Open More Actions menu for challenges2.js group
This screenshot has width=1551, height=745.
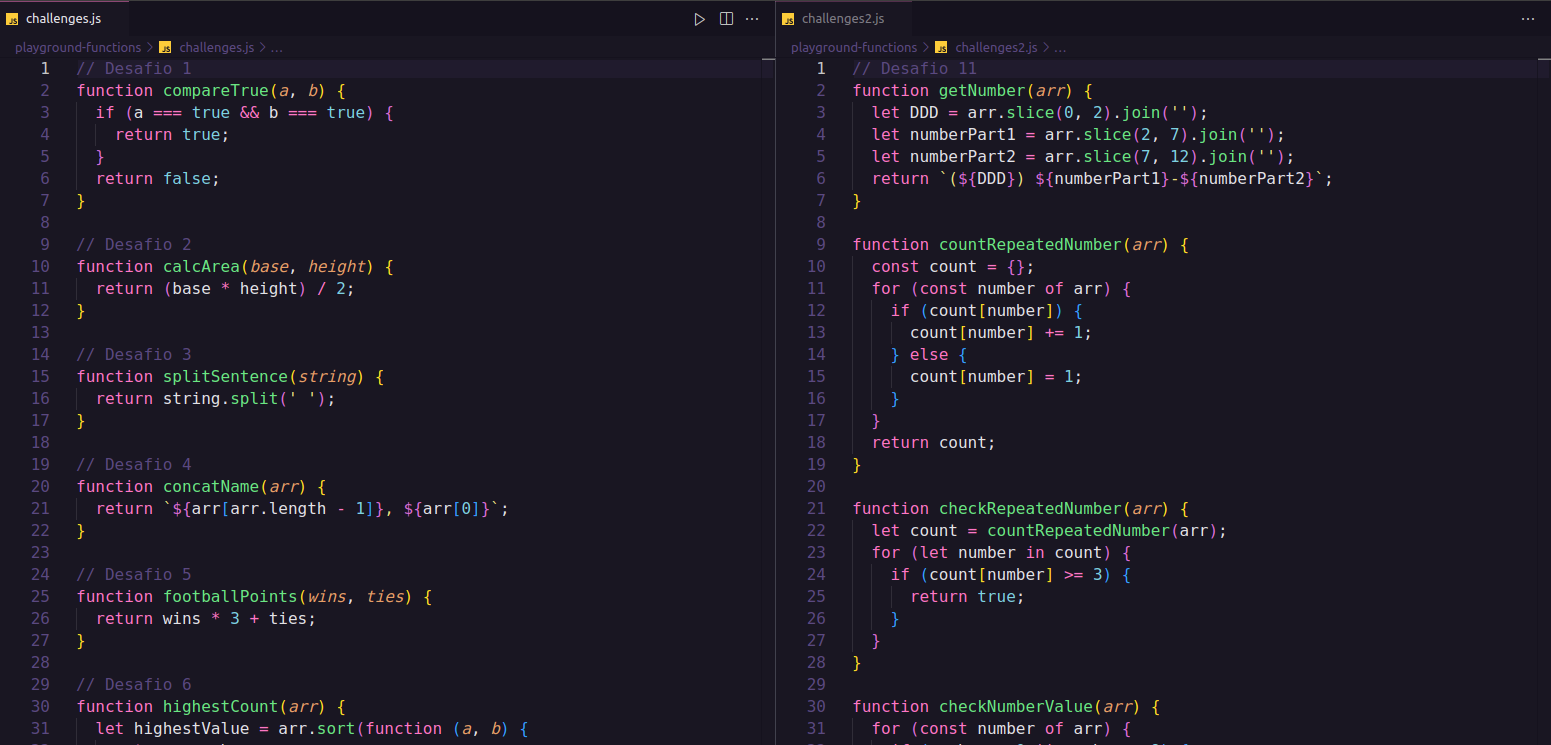1527,19
